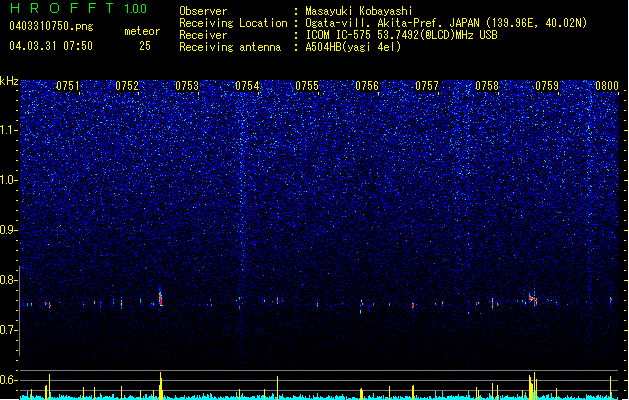Click the 0.7 kHz axis label

pos(8,330)
